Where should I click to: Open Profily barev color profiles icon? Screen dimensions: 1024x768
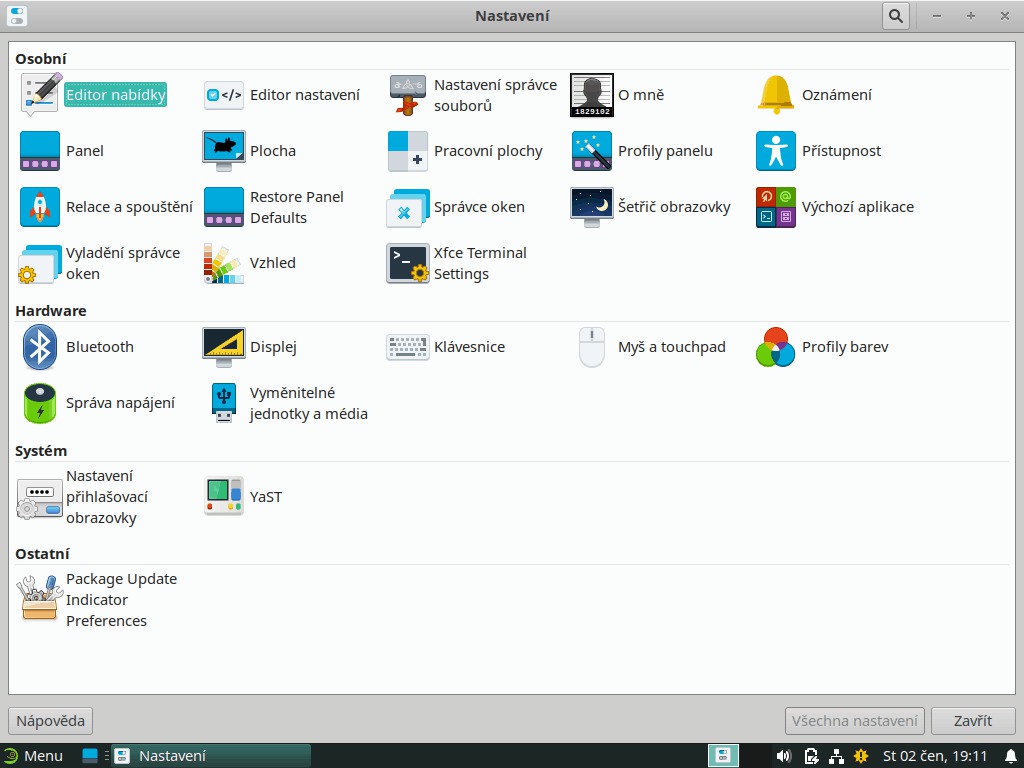coord(776,347)
